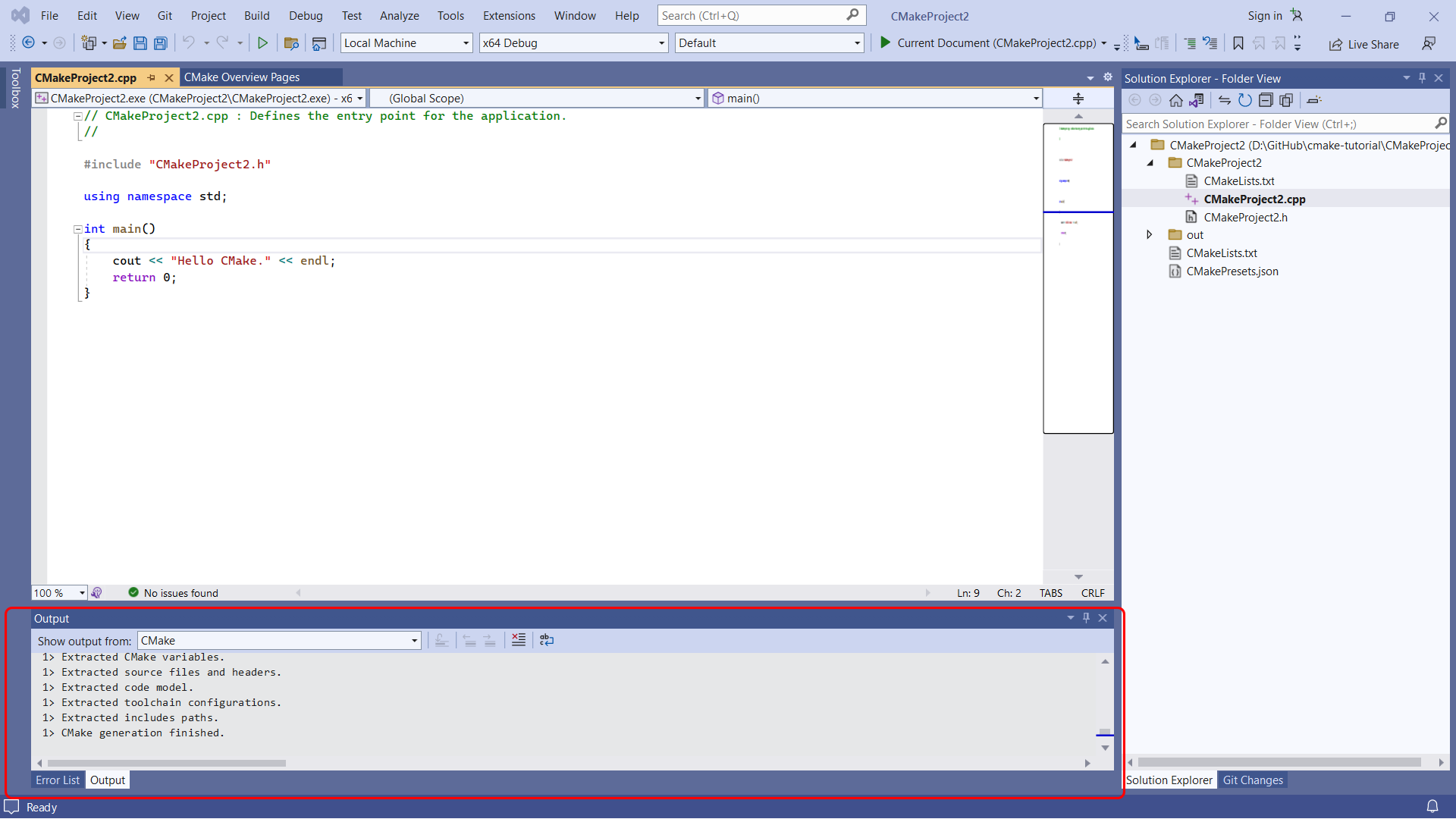Click the Solution Explorer Home icon
Screen dimensions: 1456x819
[x=1175, y=100]
